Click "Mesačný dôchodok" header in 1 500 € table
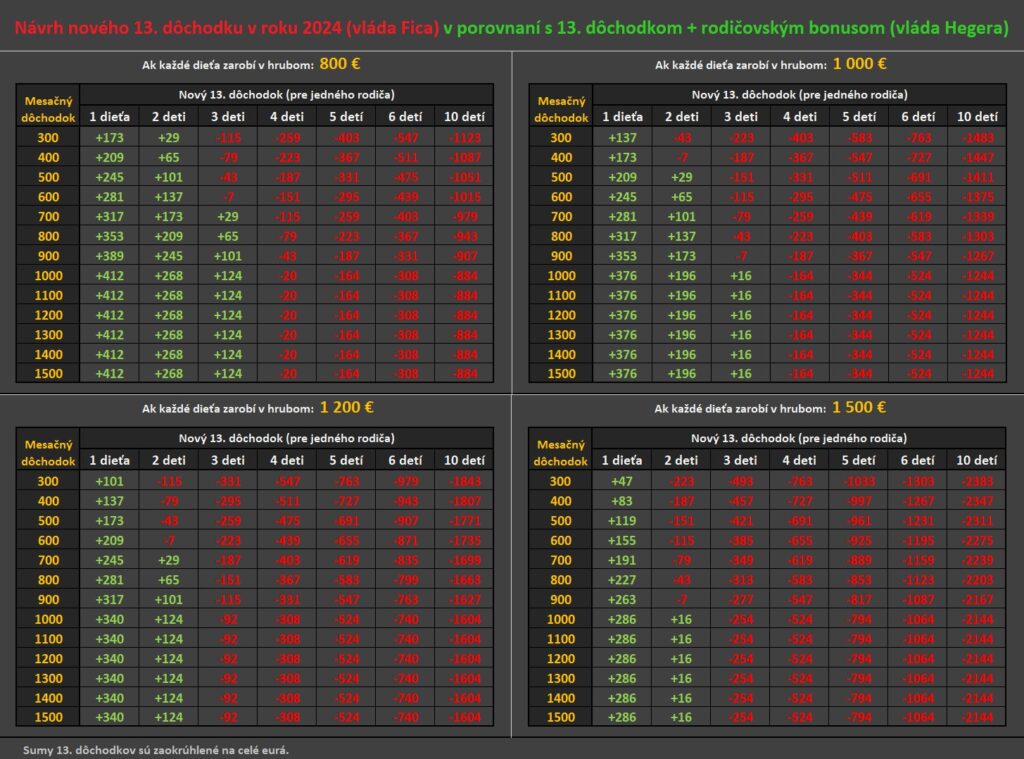The height and width of the screenshot is (759, 1024). coord(562,452)
